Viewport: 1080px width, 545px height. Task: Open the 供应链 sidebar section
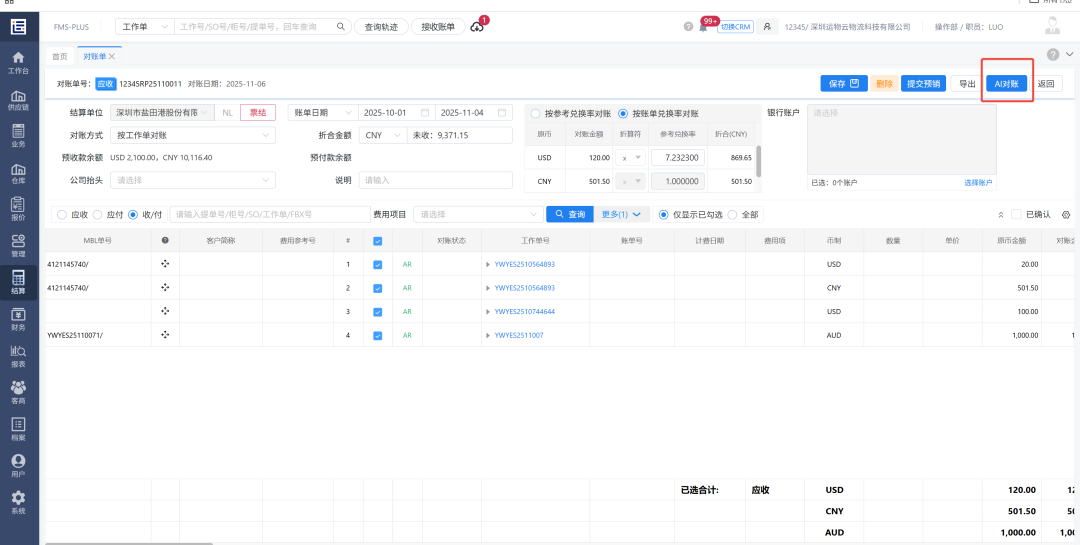coord(19,99)
